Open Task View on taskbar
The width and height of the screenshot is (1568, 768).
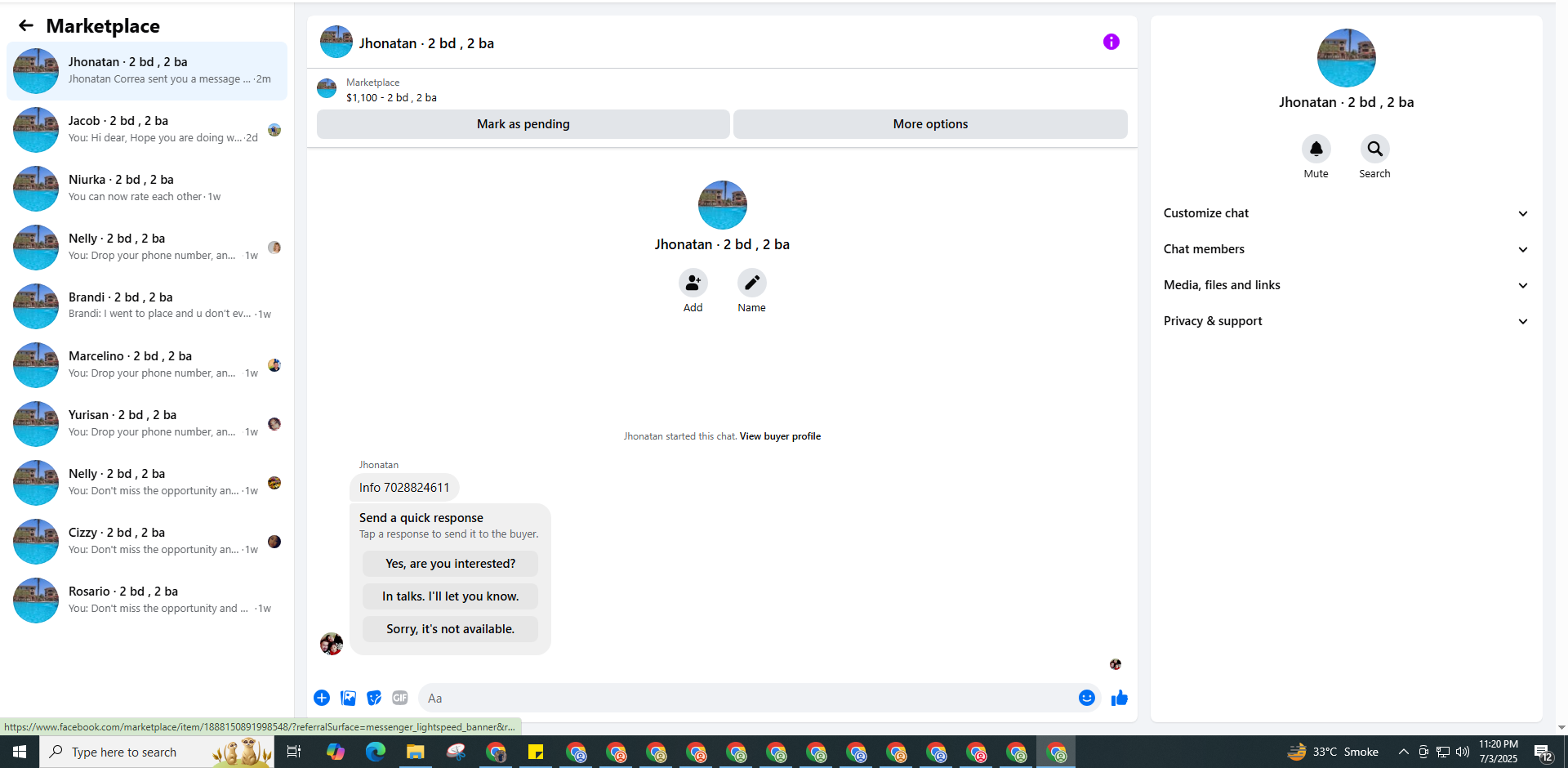click(294, 752)
